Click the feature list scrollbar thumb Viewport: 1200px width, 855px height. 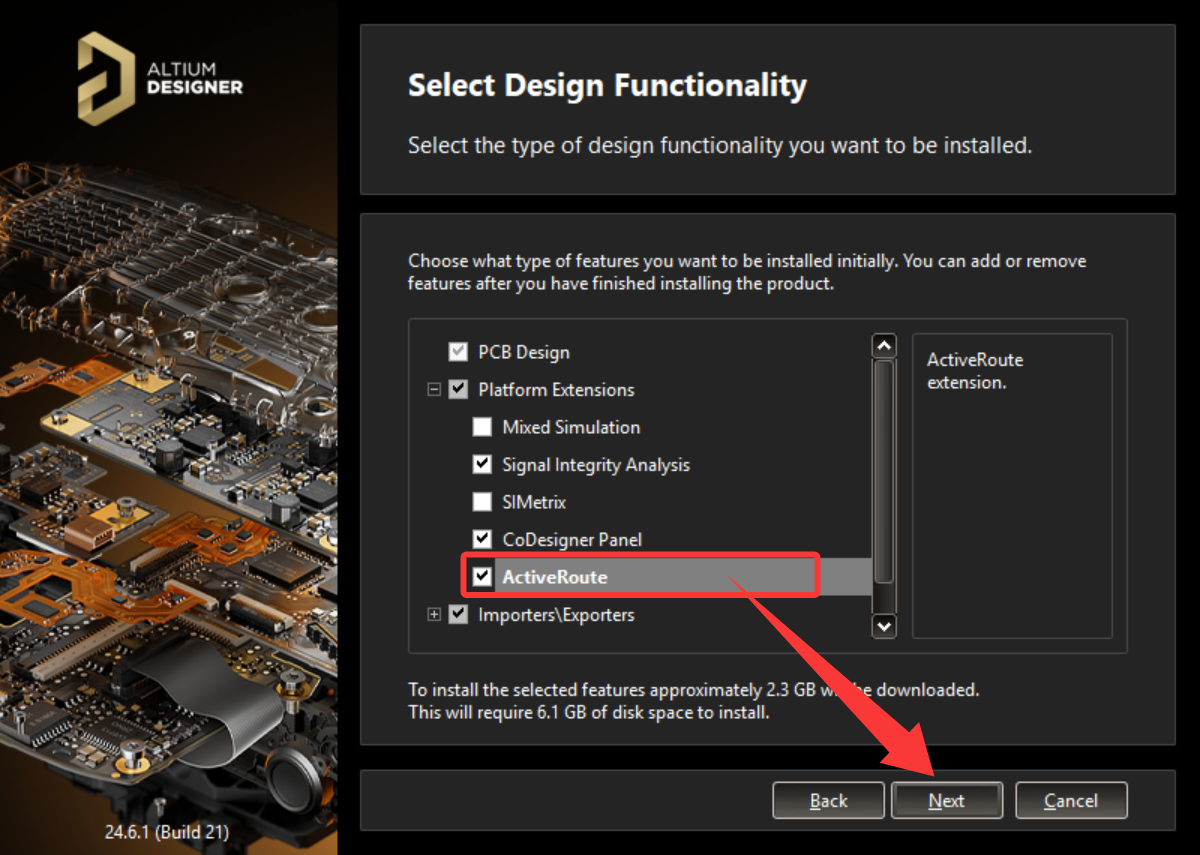(x=884, y=470)
